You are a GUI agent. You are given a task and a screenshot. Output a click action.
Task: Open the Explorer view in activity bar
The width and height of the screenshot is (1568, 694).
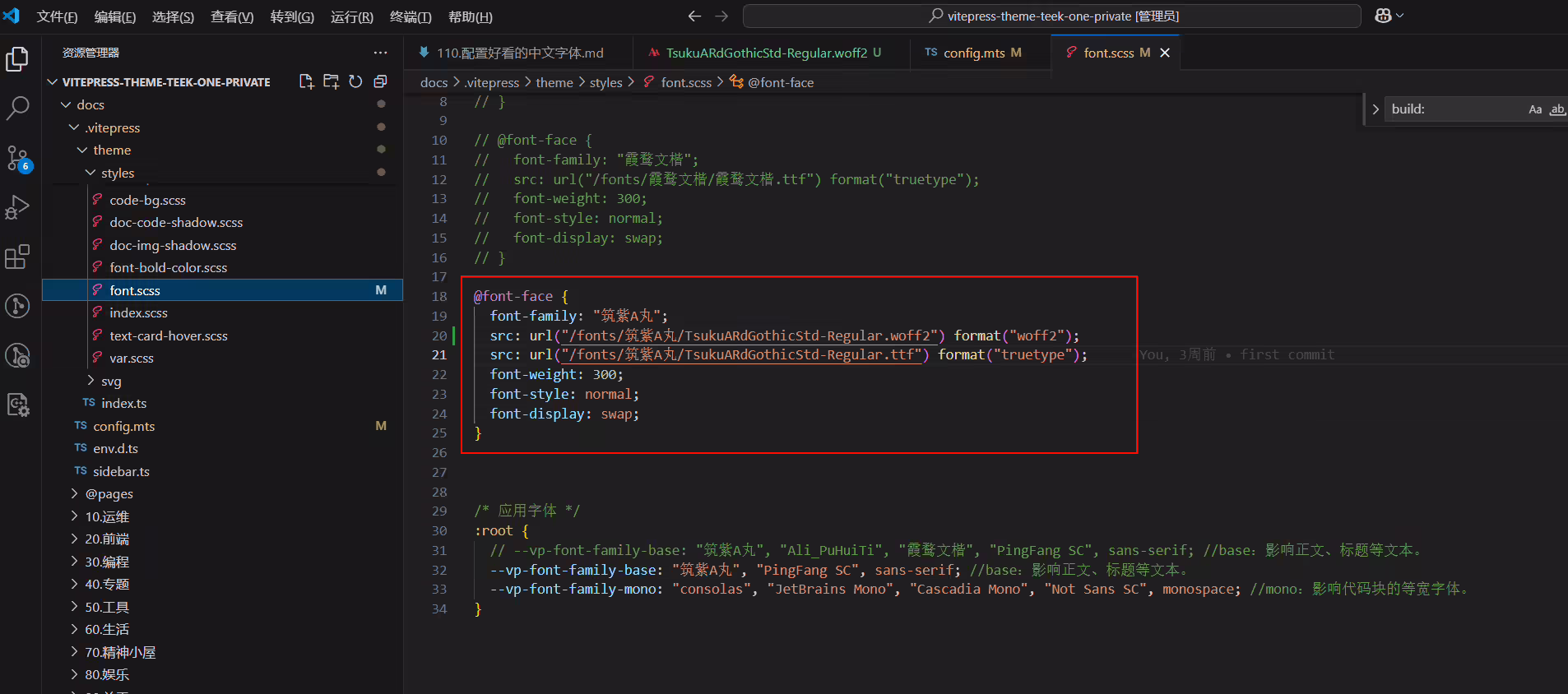pyautogui.click(x=17, y=59)
